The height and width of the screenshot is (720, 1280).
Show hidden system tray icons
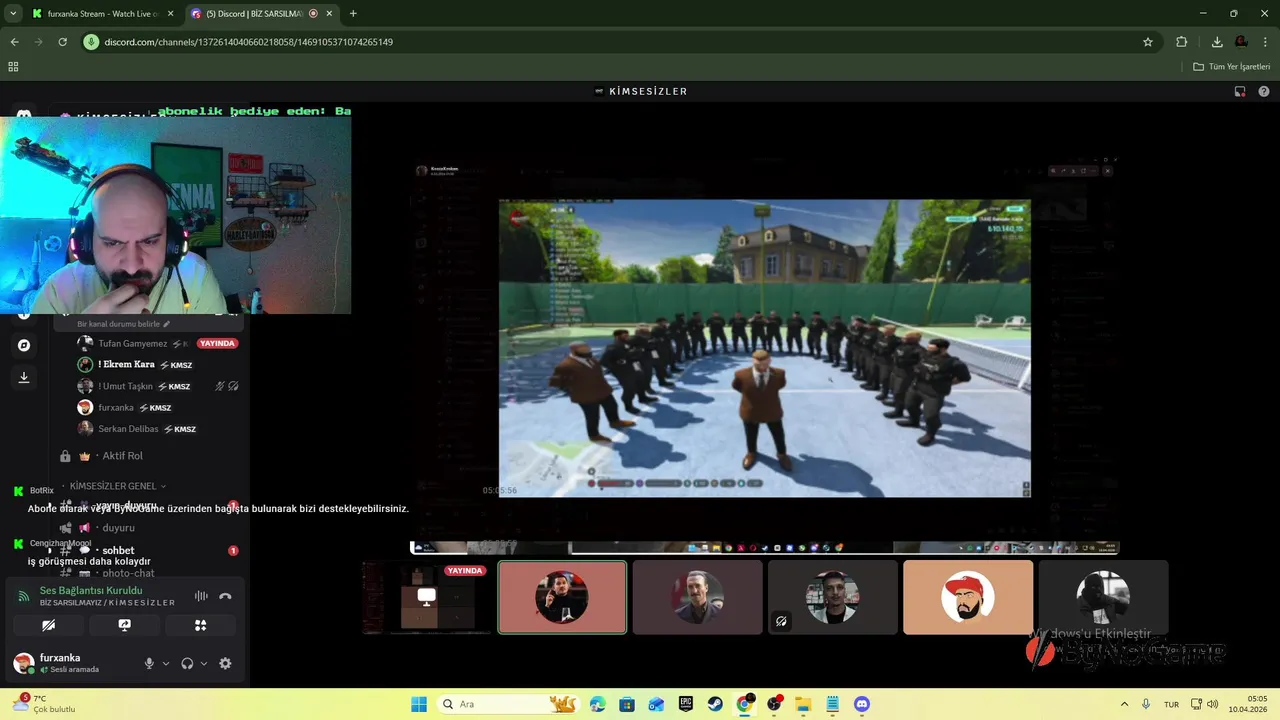[x=1124, y=704]
